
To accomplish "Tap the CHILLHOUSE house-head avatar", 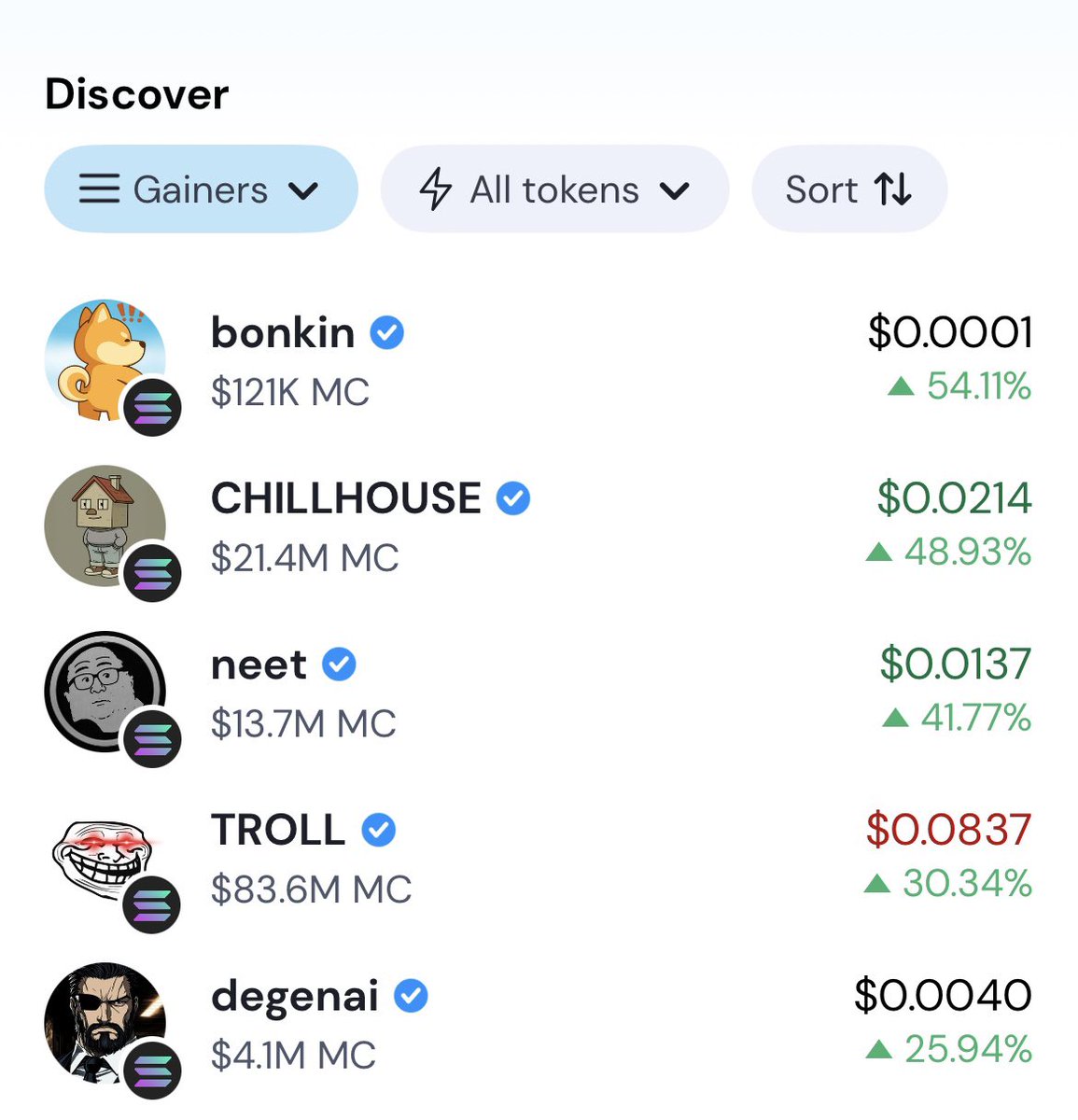I will pyautogui.click(x=105, y=525).
